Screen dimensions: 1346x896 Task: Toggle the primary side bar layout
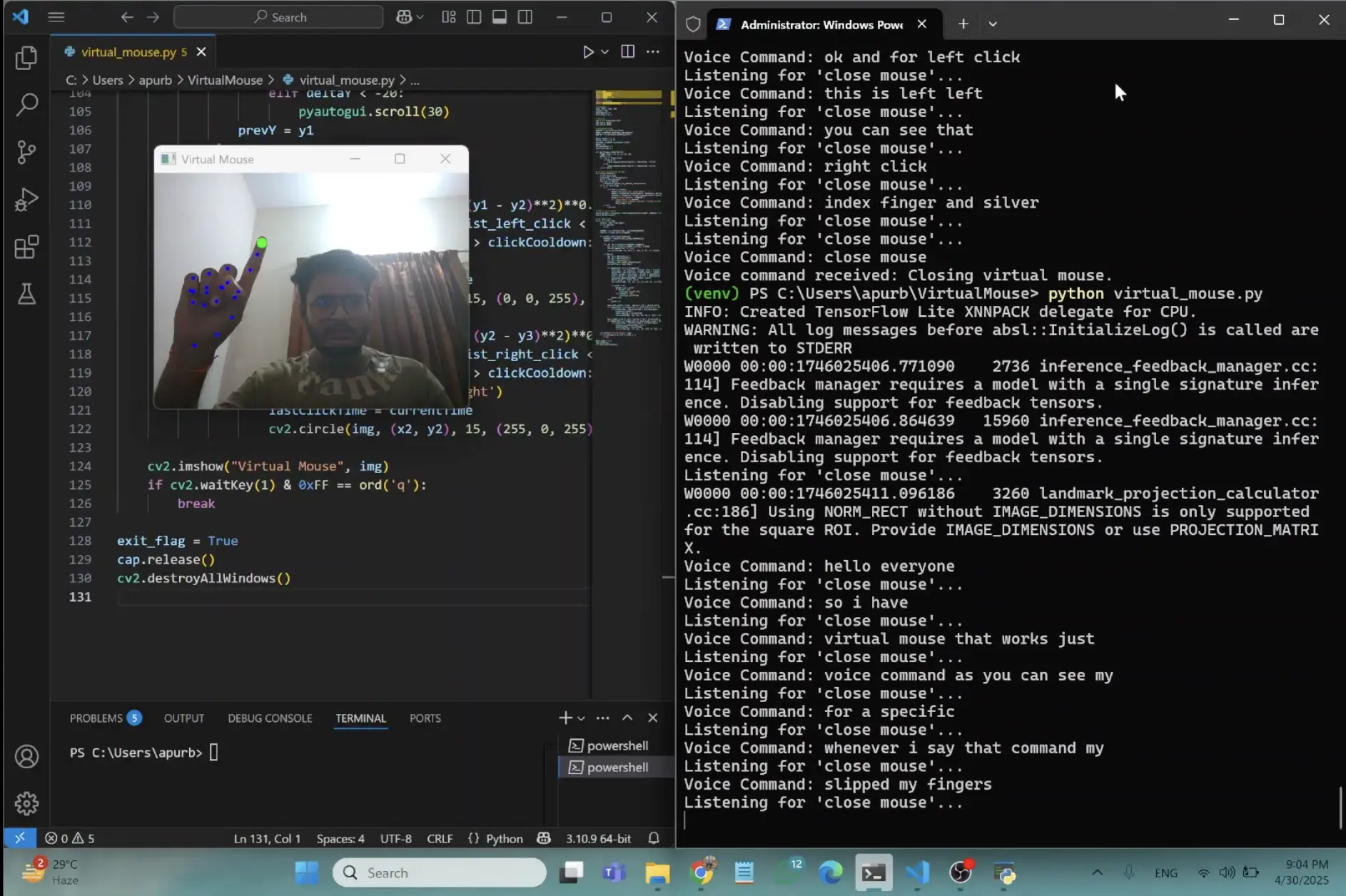point(474,17)
